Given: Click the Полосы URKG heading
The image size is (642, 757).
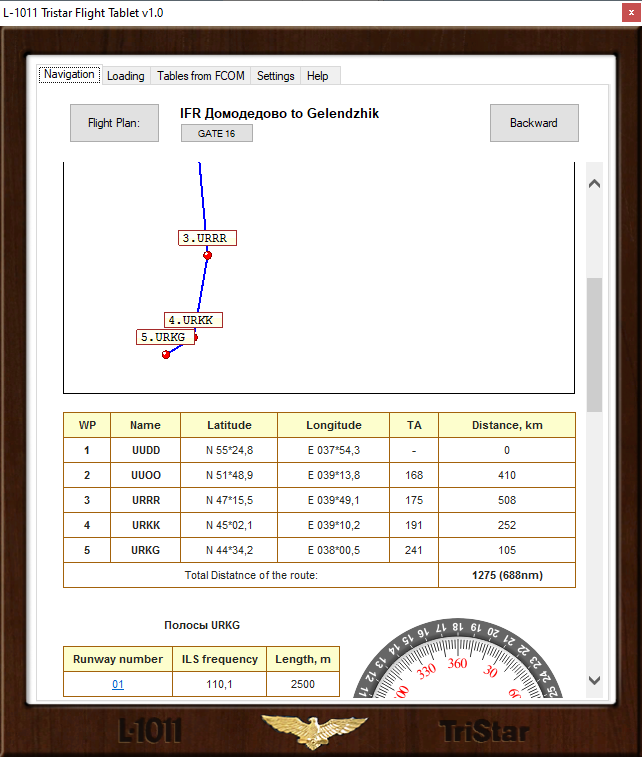Looking at the screenshot, I should pos(202,625).
